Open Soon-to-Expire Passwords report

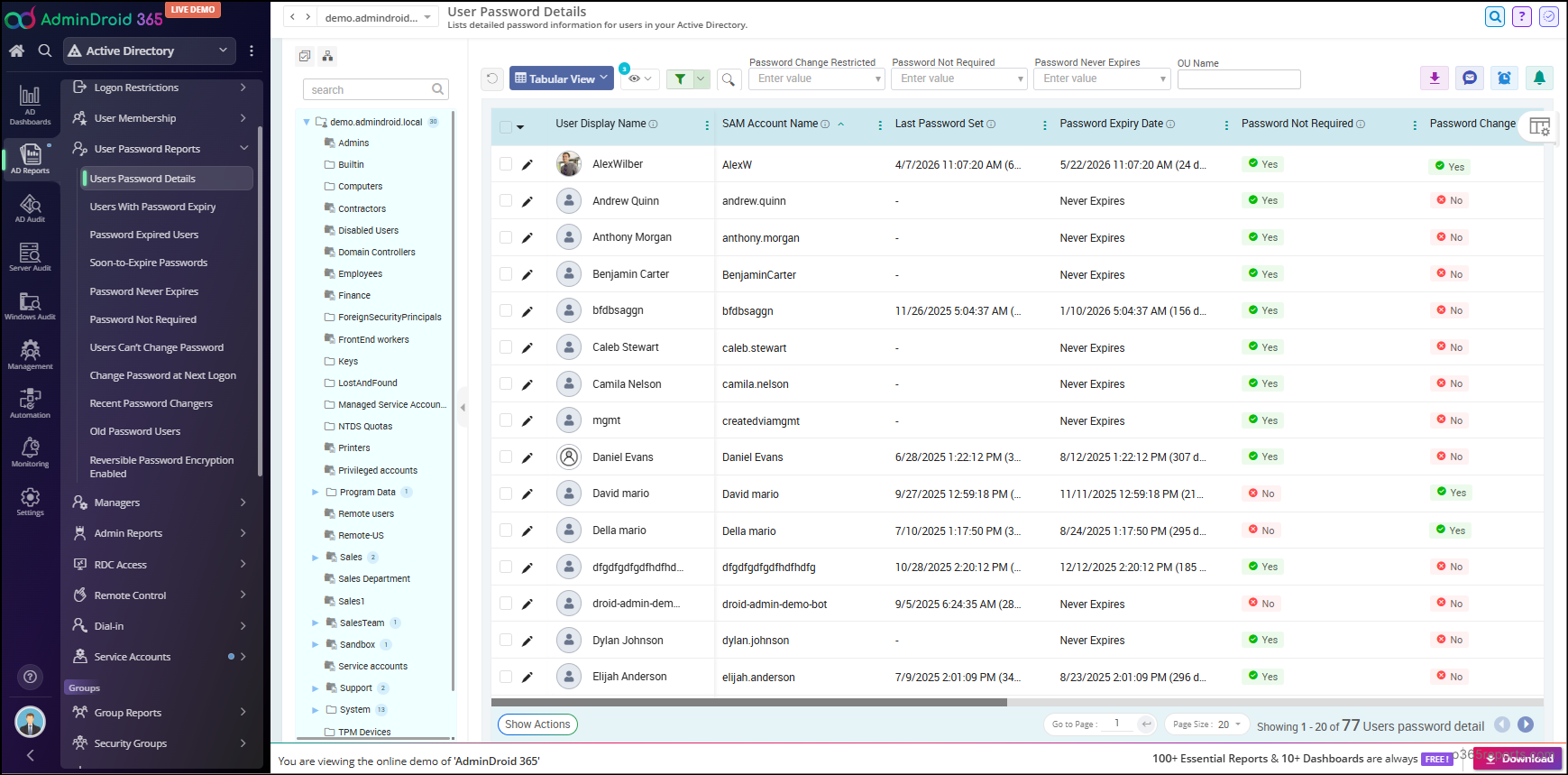[149, 263]
